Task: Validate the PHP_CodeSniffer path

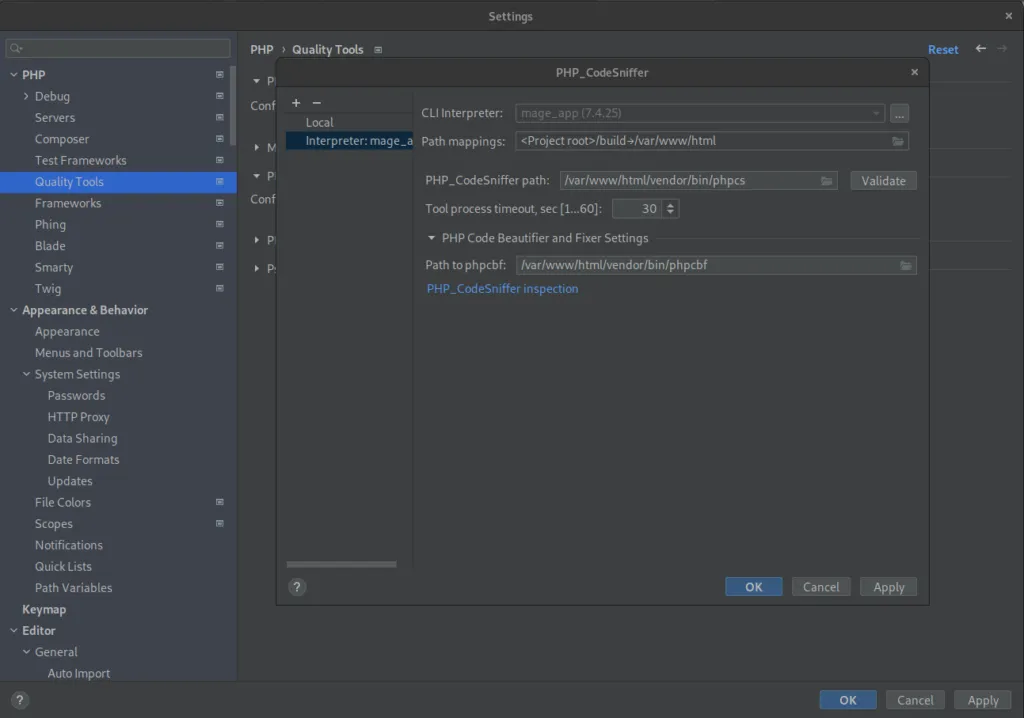Action: (883, 180)
